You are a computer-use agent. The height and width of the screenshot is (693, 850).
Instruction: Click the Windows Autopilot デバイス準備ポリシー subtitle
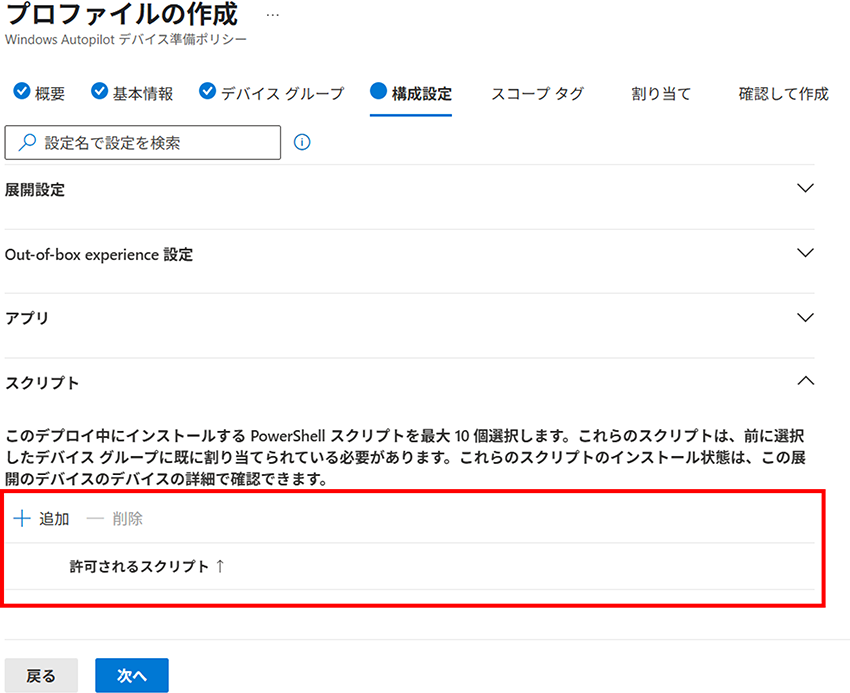click(x=126, y=40)
